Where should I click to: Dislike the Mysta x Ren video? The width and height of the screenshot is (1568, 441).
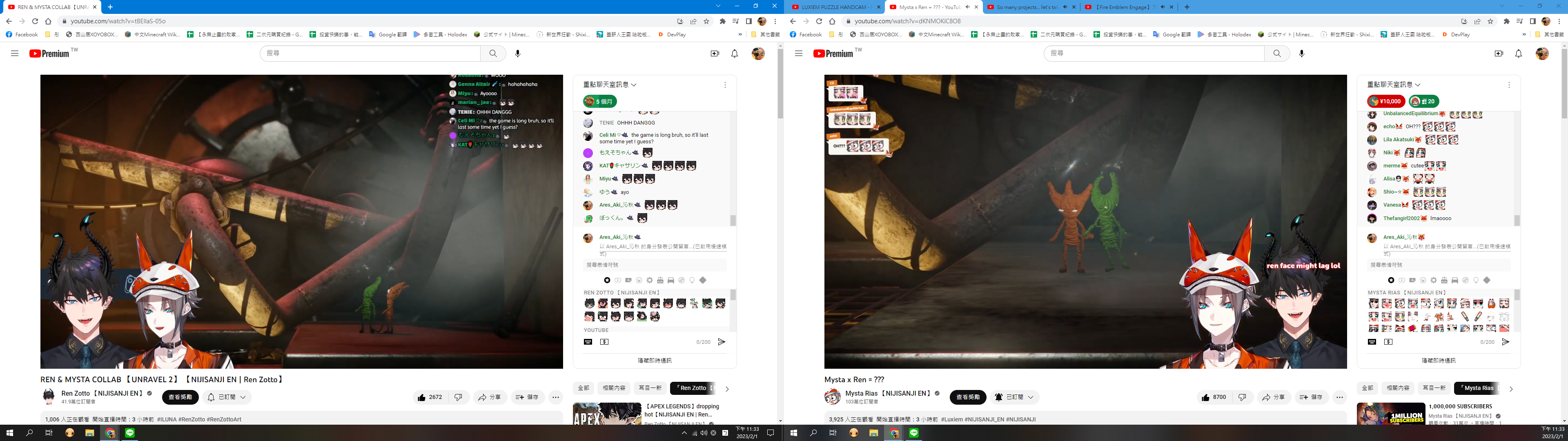point(1242,397)
